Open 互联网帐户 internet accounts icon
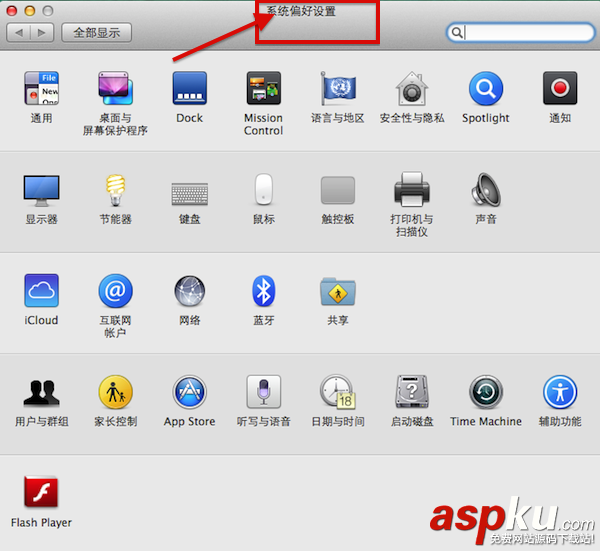The width and height of the screenshot is (600, 551). 115,290
